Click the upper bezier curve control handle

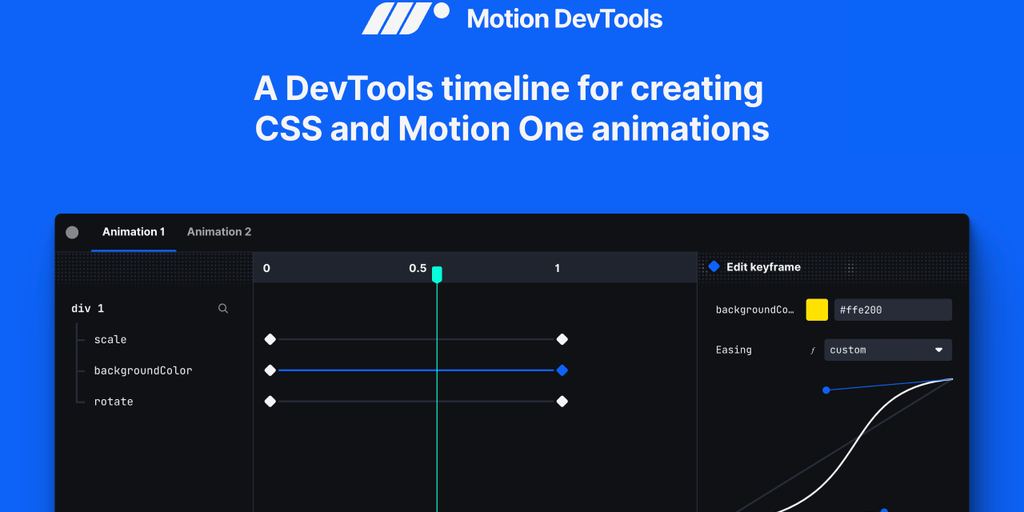point(826,390)
